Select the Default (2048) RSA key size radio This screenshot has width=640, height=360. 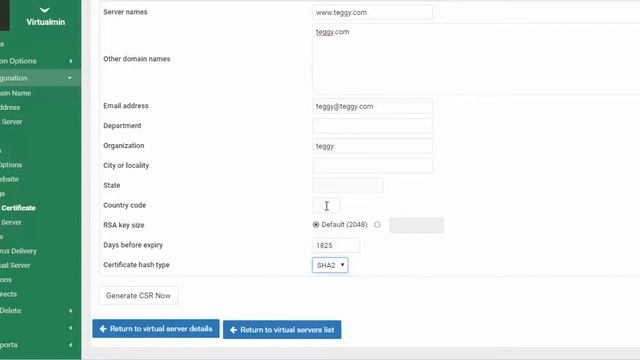pyautogui.click(x=316, y=224)
